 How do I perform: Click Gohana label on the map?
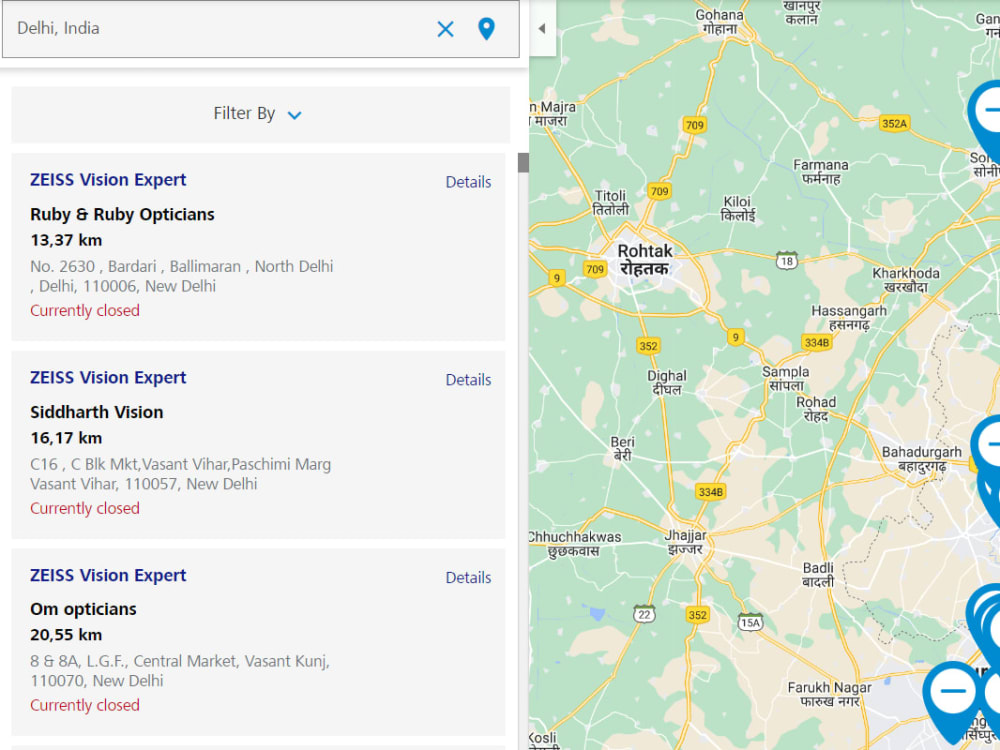(719, 22)
